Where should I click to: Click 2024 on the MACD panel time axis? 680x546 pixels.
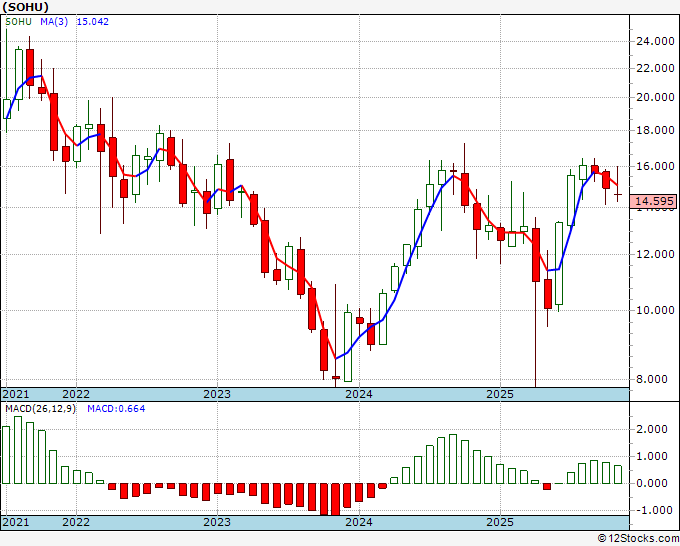click(359, 522)
